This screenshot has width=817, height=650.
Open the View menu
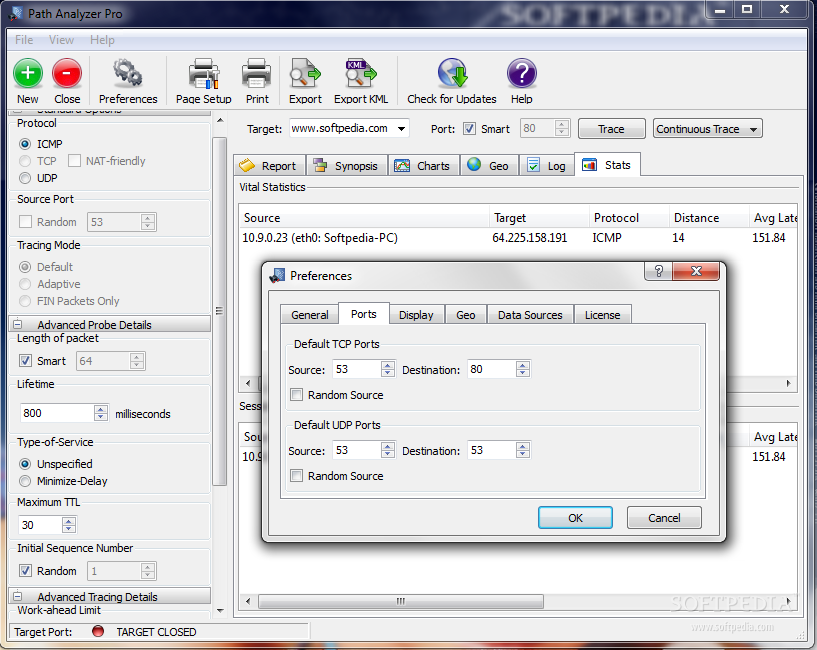(x=61, y=40)
